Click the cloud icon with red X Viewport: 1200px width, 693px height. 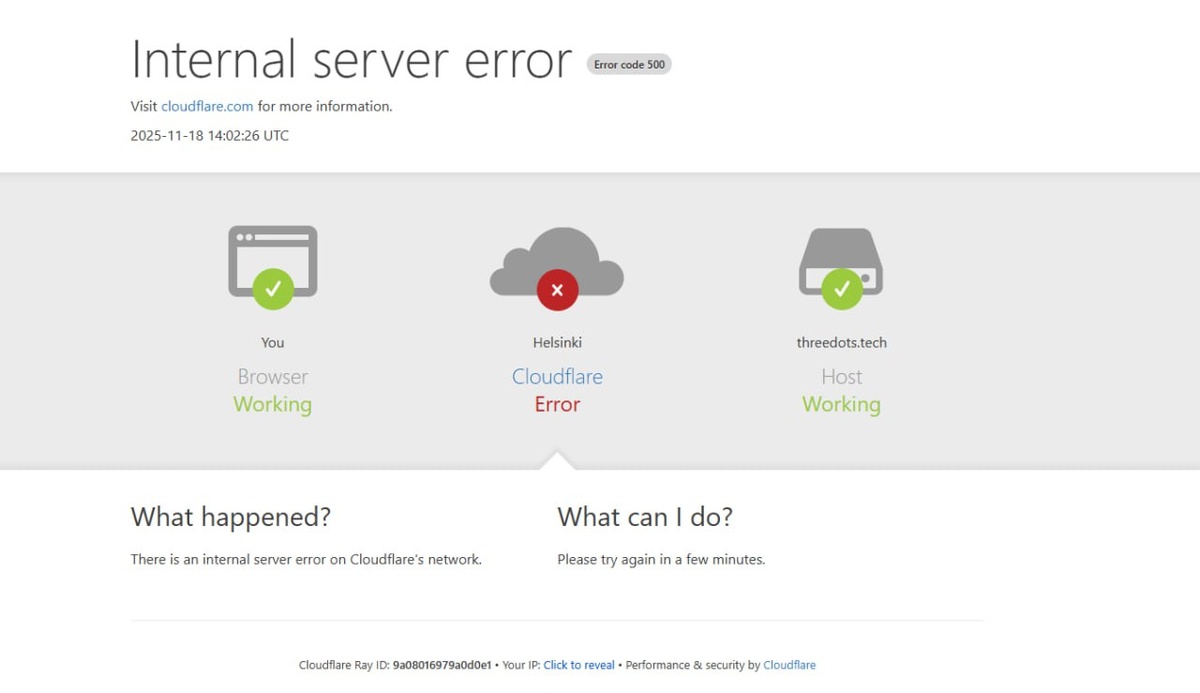pyautogui.click(x=557, y=267)
